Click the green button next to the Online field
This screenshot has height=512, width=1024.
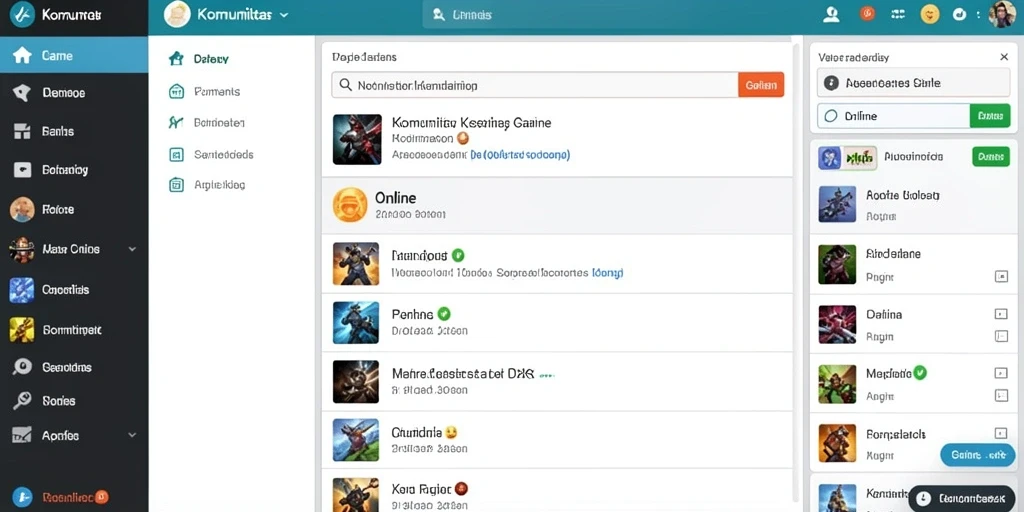[990, 116]
